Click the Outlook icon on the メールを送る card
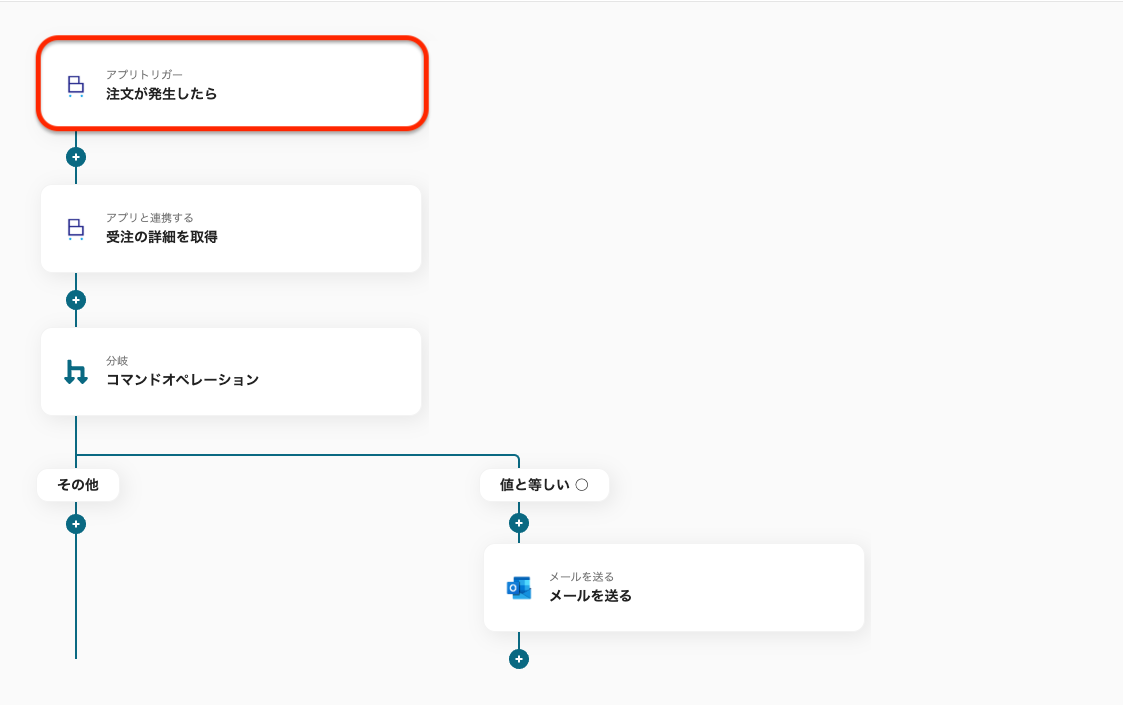 coord(519,588)
